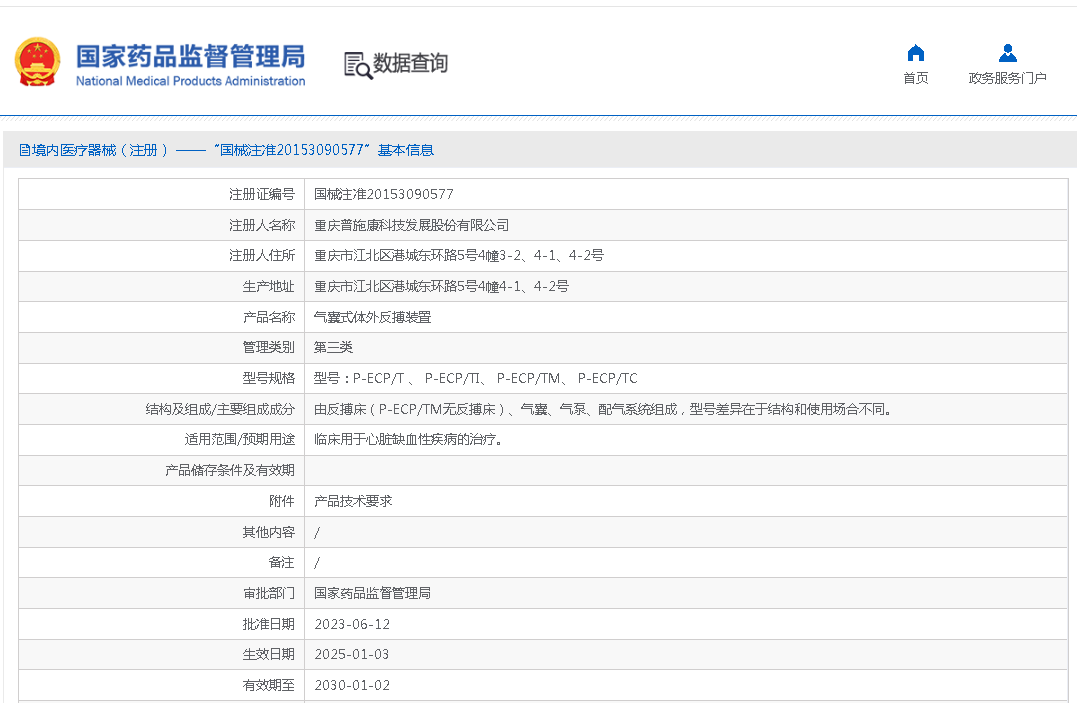Click the government service portal person icon
The image size is (1077, 703).
pos(1007,53)
